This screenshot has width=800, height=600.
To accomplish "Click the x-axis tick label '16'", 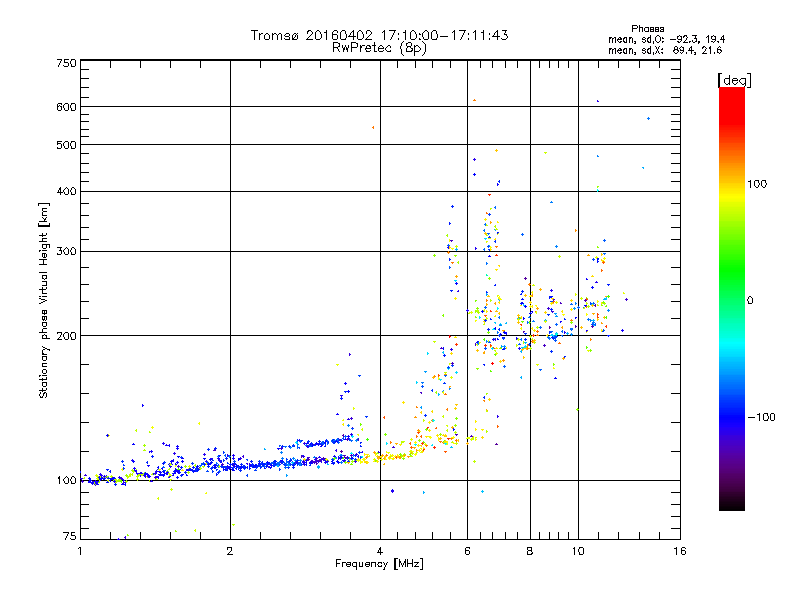I will point(680,551).
